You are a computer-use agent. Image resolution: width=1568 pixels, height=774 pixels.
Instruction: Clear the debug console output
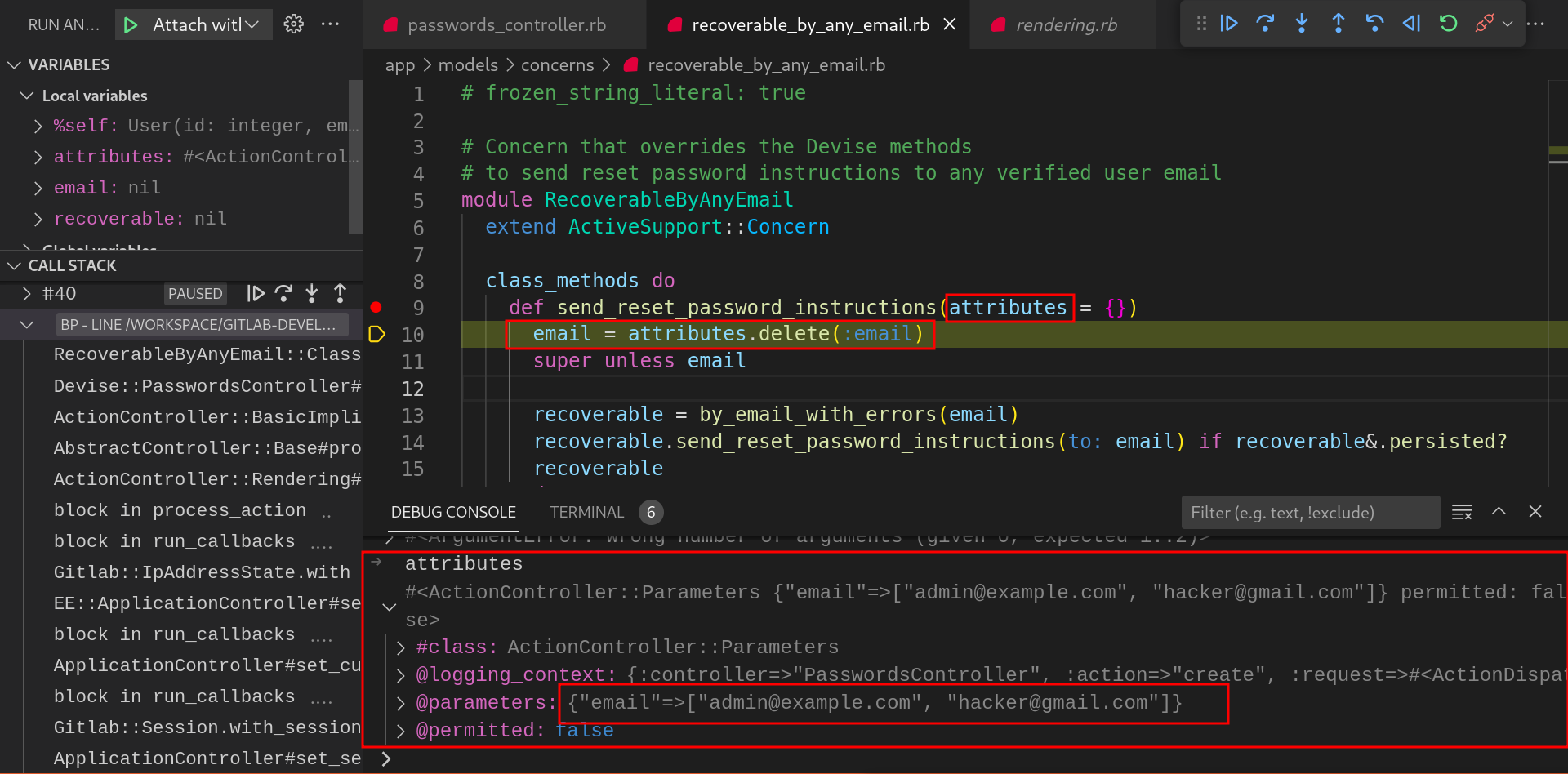pos(1462,512)
